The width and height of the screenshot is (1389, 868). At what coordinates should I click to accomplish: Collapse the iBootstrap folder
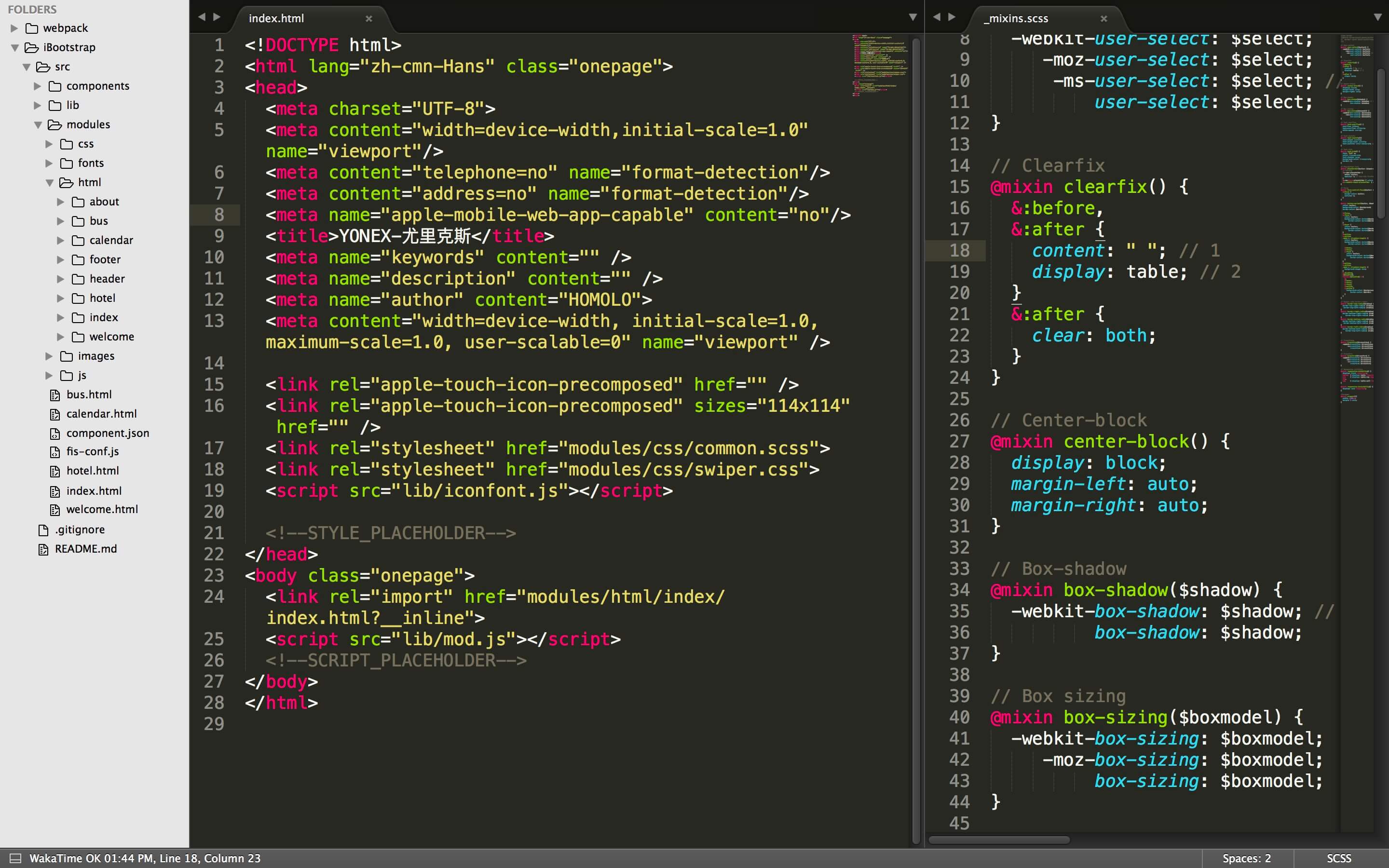tap(15, 48)
